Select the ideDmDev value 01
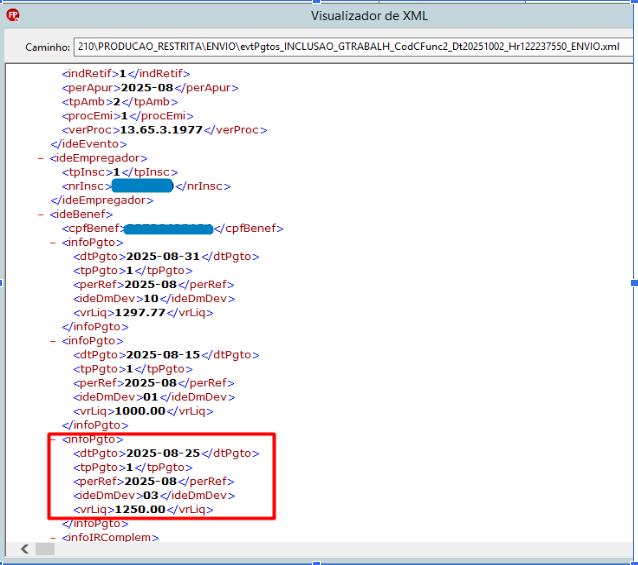 (x=151, y=397)
